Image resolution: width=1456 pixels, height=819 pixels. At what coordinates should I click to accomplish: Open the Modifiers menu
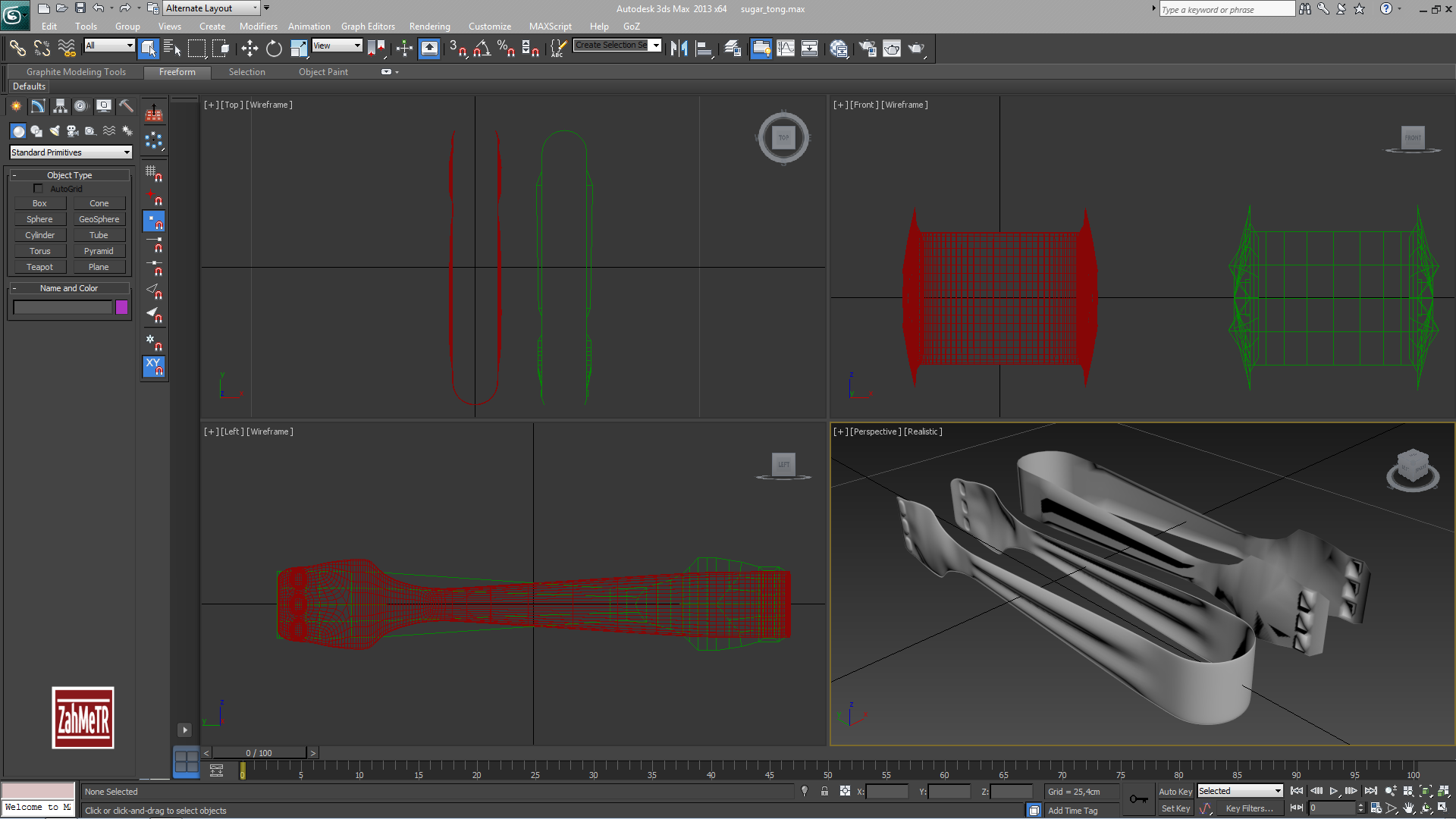(x=258, y=27)
